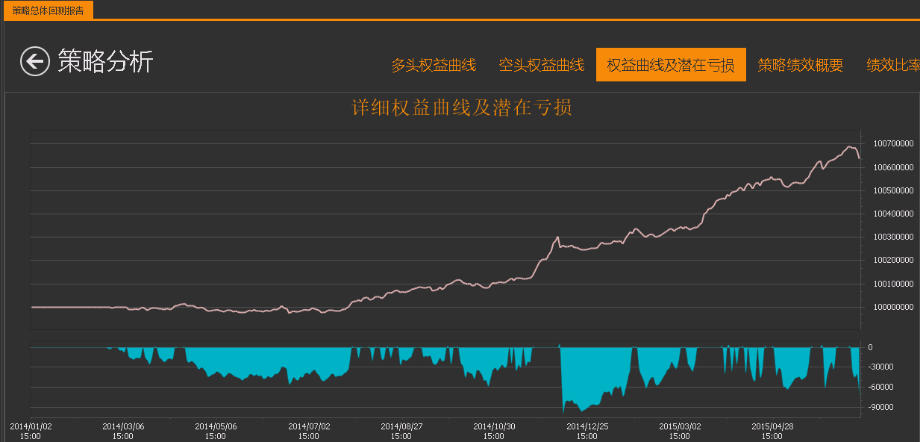
Task: Click the back arrow icon
Action: pyautogui.click(x=34, y=62)
